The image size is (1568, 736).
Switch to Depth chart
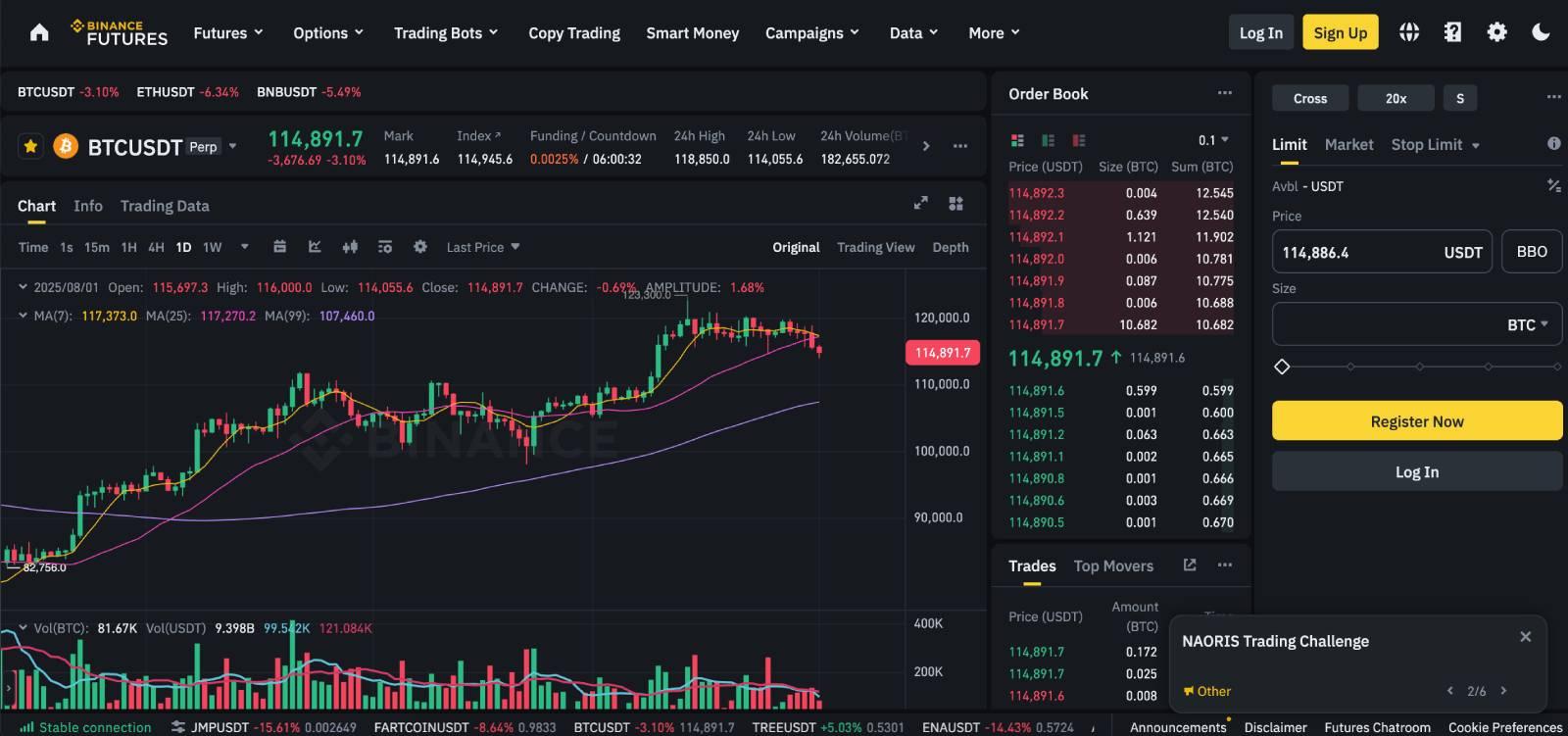click(951, 247)
